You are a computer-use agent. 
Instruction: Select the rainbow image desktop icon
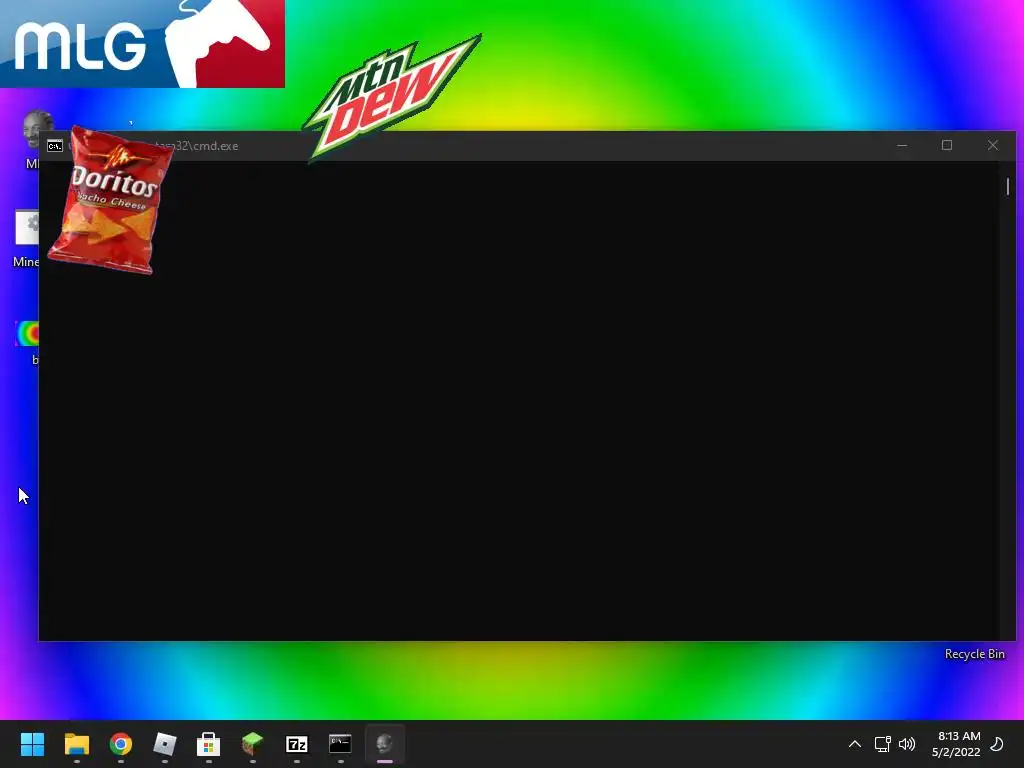click(x=27, y=333)
